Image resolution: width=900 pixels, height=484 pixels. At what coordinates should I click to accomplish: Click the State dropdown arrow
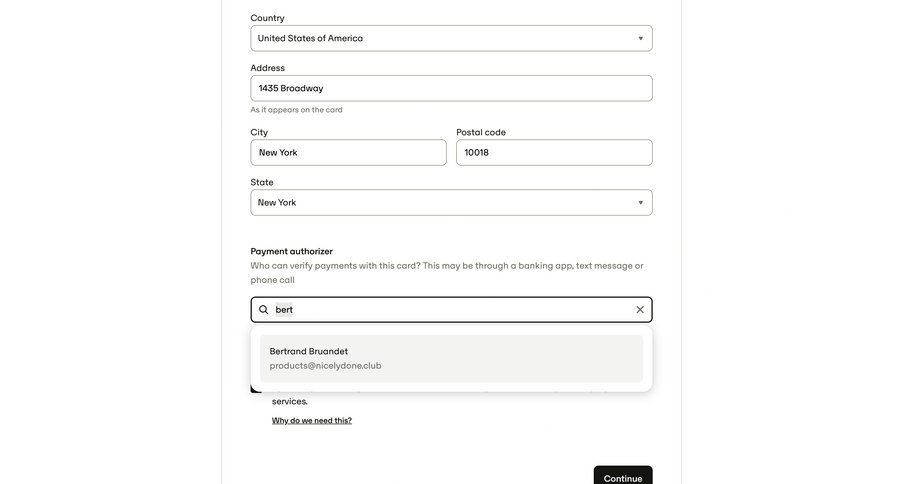pyautogui.click(x=641, y=203)
